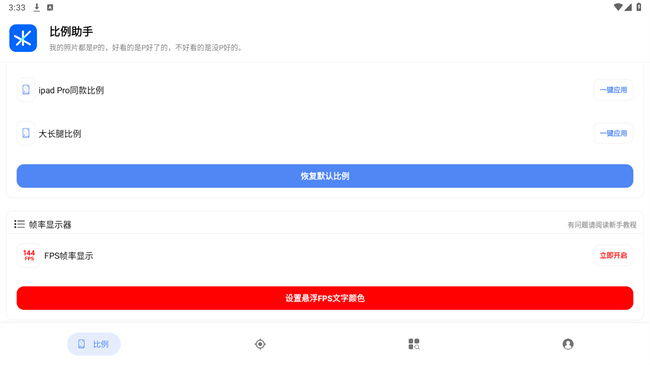Open the grid search tab icon
The height and width of the screenshot is (365, 650).
coord(414,344)
